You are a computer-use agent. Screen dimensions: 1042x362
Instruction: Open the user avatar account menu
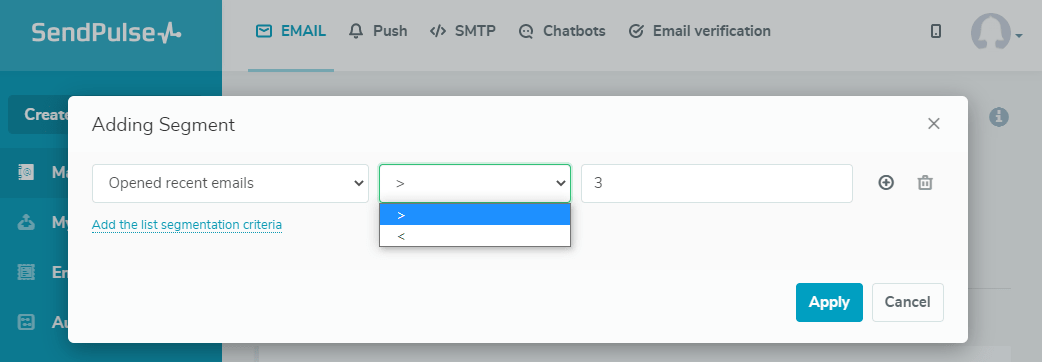[995, 32]
